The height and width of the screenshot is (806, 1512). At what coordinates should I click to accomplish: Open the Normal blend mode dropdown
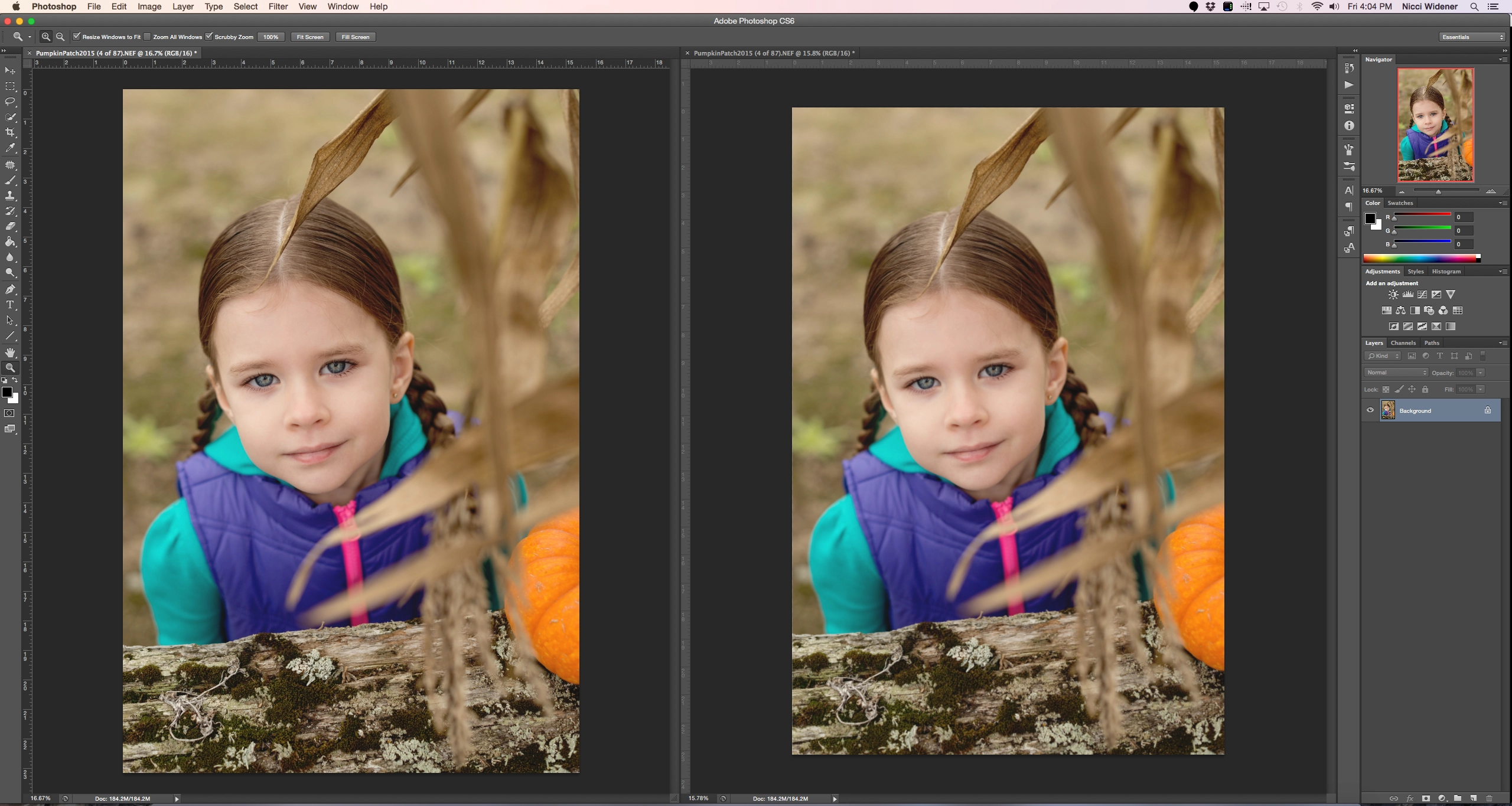(x=1396, y=373)
